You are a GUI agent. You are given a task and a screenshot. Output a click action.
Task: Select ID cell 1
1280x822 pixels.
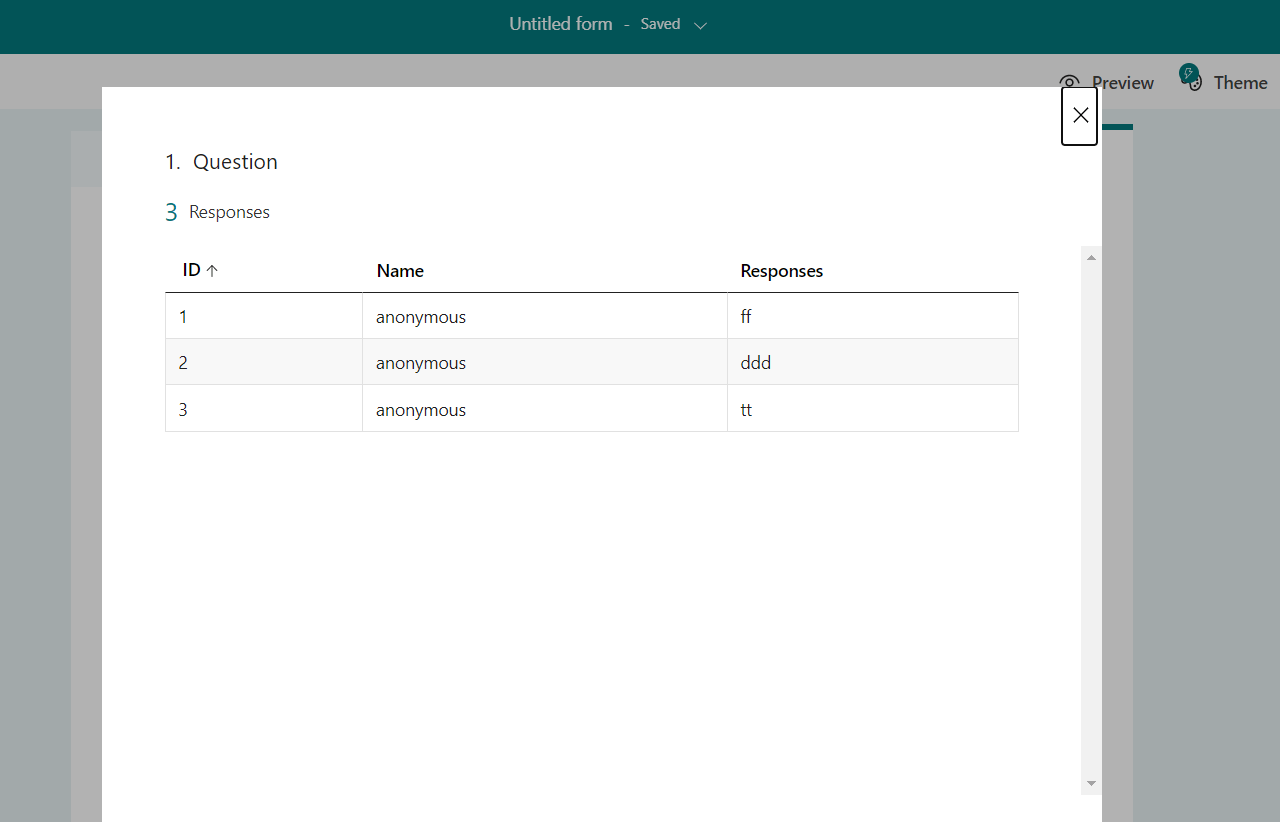tap(264, 317)
